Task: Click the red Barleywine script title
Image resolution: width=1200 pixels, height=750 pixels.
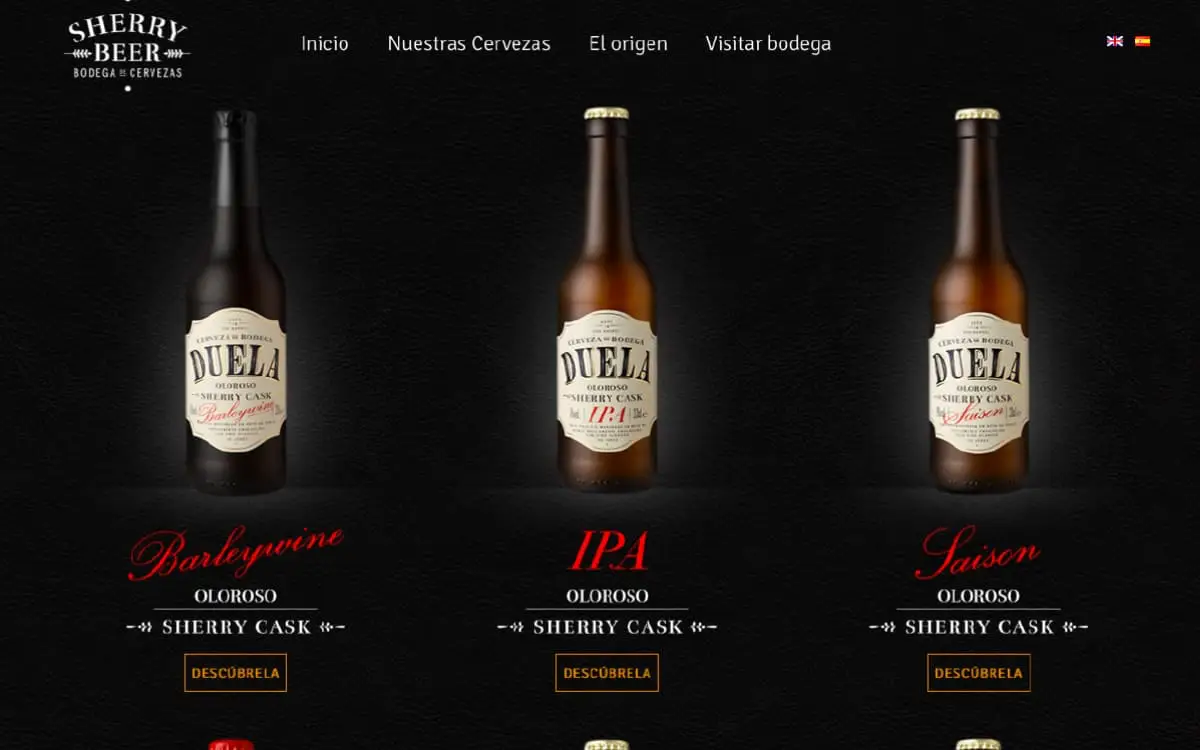Action: (236, 552)
